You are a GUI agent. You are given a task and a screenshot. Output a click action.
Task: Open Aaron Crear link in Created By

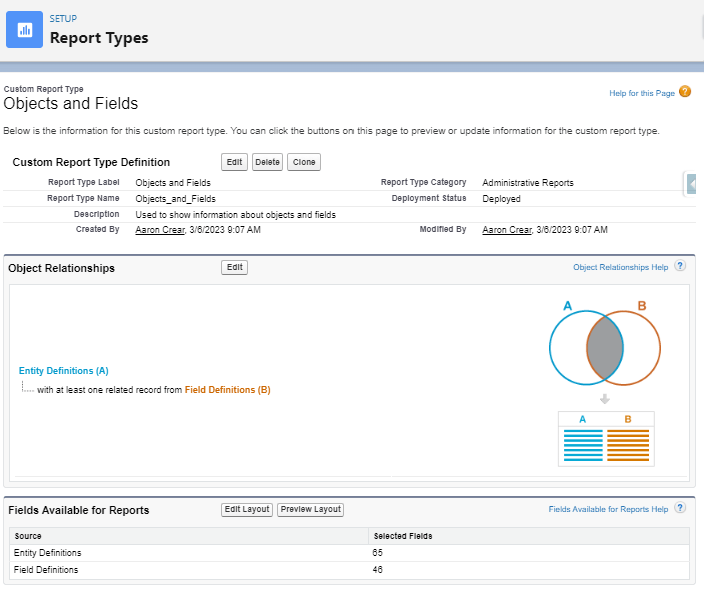point(160,229)
